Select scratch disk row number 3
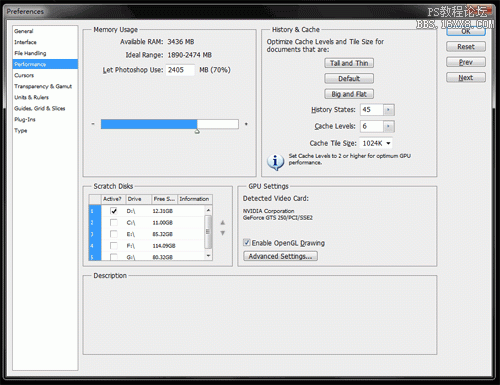This screenshot has height=385, width=500. click(x=95, y=234)
